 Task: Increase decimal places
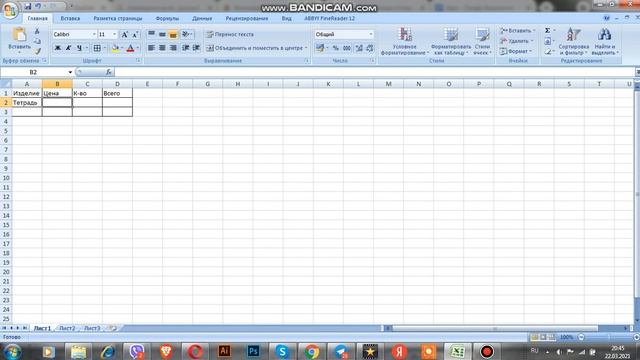point(359,48)
